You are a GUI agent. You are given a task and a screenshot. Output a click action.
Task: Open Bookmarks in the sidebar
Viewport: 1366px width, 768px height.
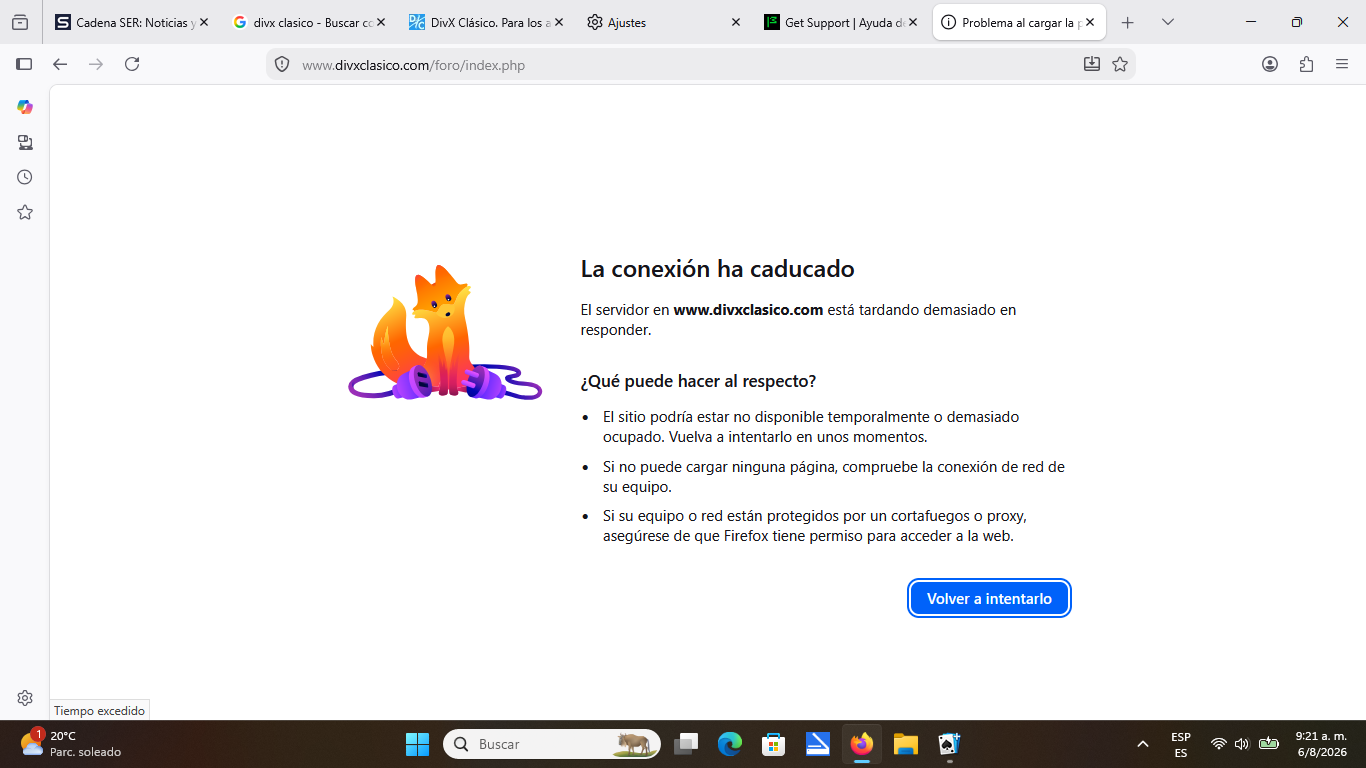click(25, 212)
